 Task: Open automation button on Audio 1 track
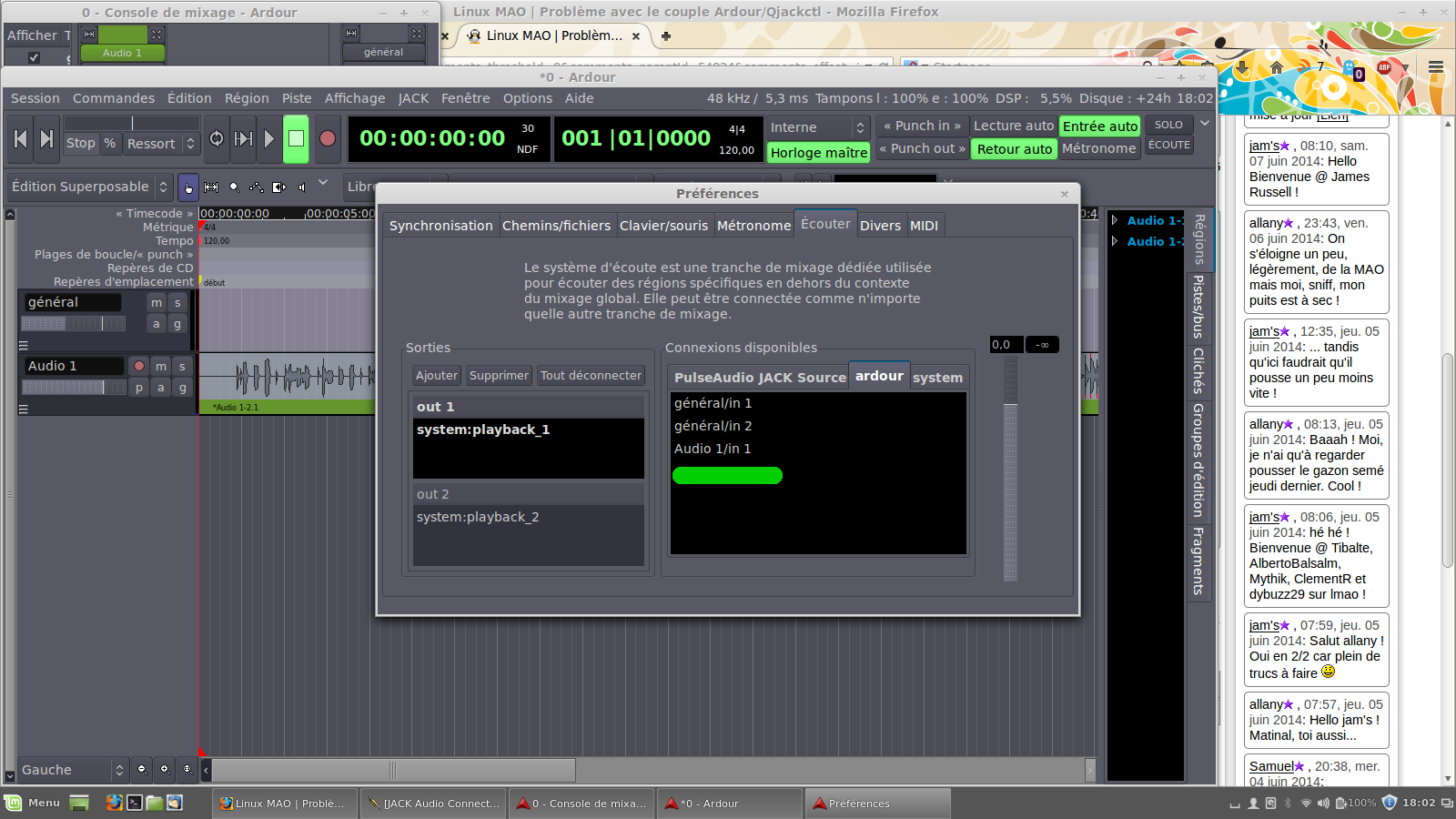tap(161, 387)
